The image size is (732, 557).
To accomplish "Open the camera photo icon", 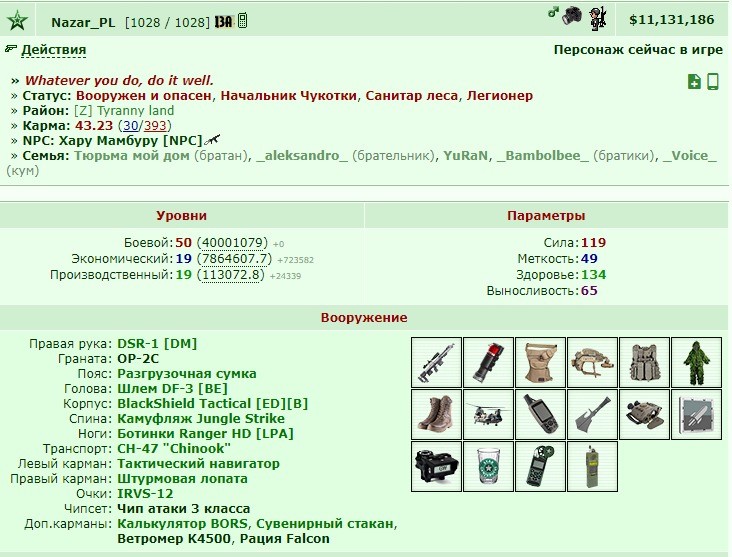I will pos(571,16).
